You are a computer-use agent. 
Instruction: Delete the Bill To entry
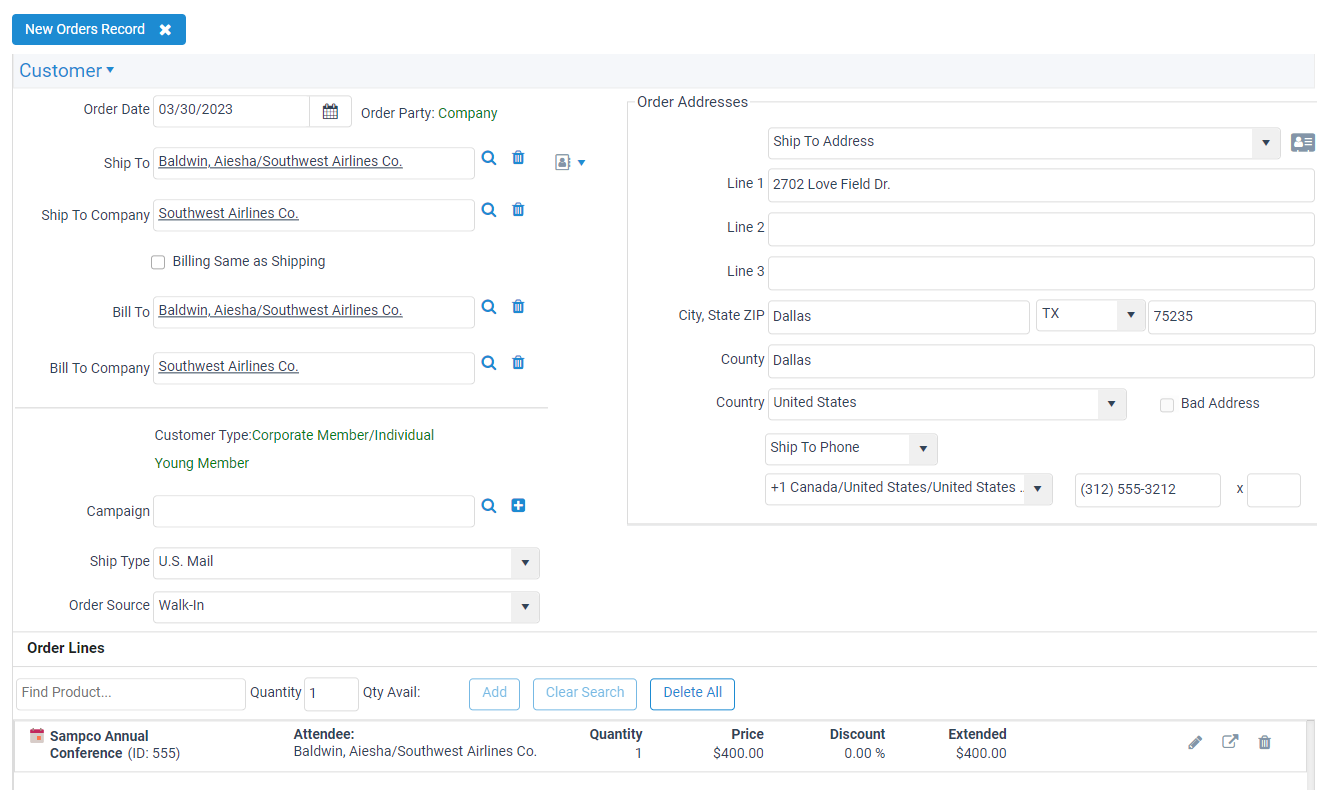[x=518, y=307]
